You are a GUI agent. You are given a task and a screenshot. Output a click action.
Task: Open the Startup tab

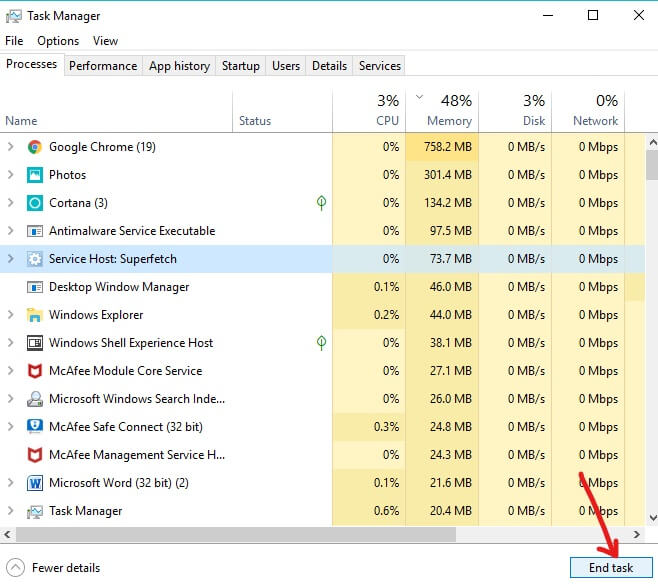coord(240,66)
